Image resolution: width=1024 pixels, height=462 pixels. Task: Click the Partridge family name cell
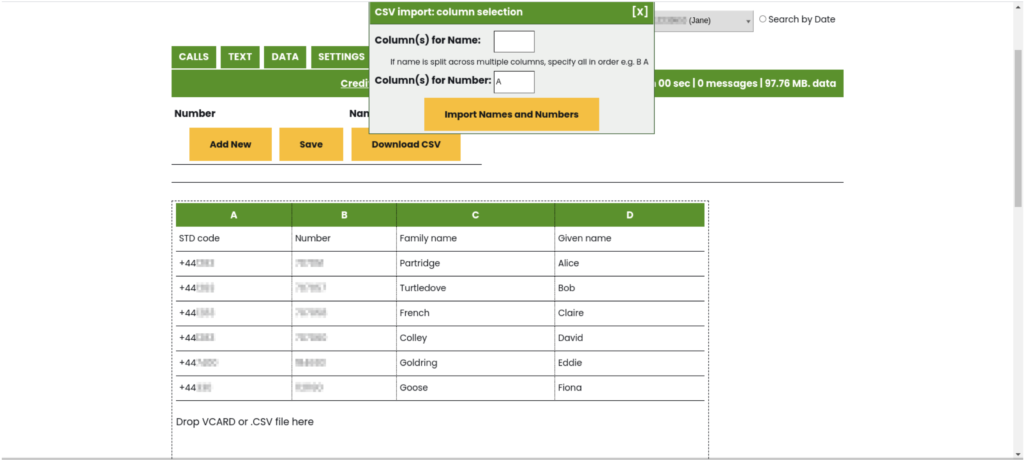pyautogui.click(x=420, y=263)
